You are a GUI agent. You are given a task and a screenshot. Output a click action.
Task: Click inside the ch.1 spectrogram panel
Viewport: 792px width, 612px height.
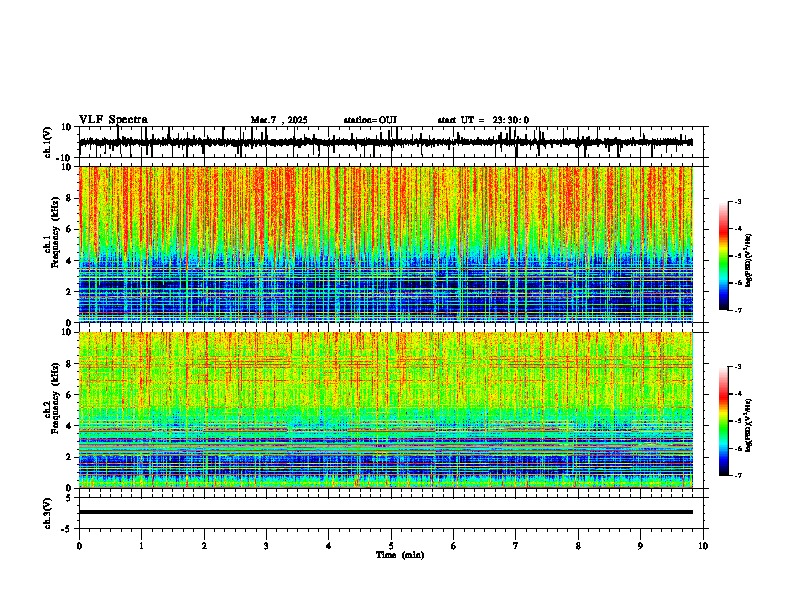[x=386, y=244]
